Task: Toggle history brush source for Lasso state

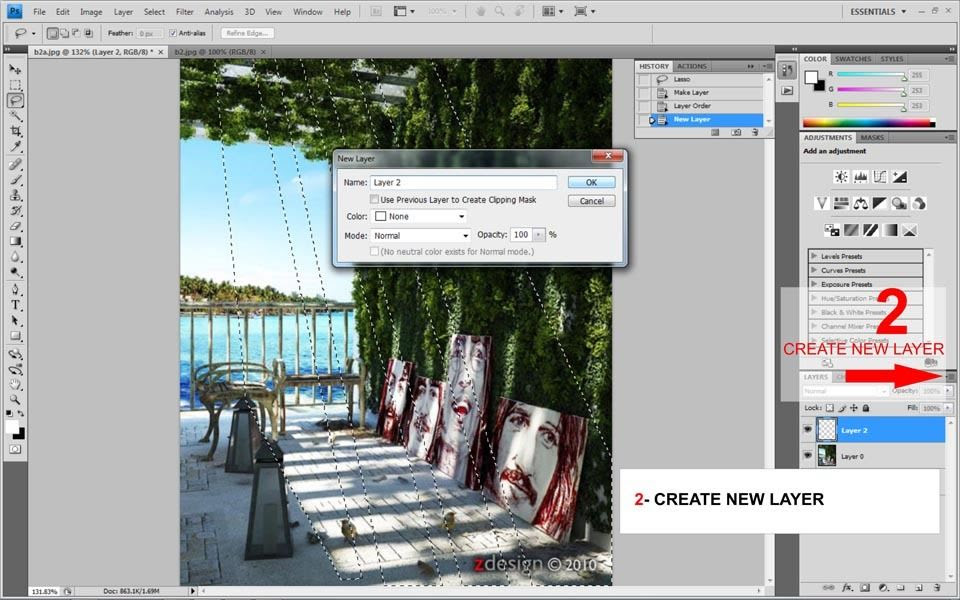Action: (x=643, y=80)
